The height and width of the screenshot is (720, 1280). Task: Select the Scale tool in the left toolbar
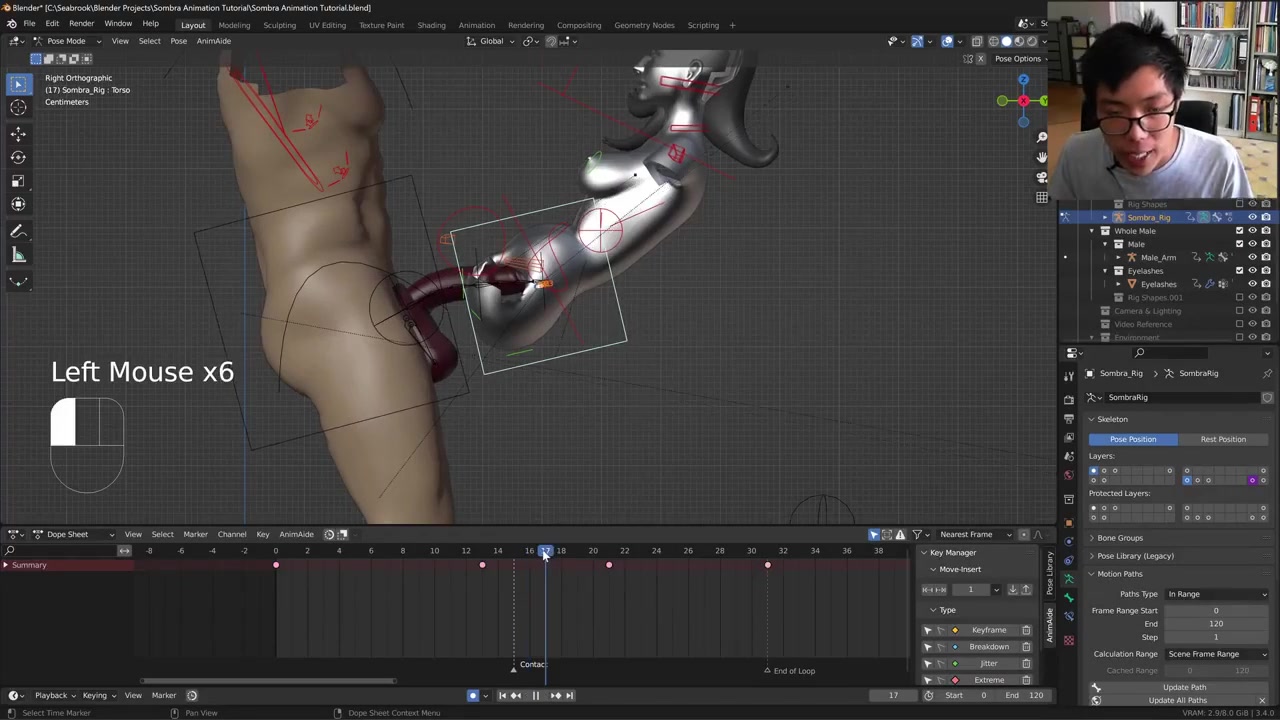pos(18,181)
